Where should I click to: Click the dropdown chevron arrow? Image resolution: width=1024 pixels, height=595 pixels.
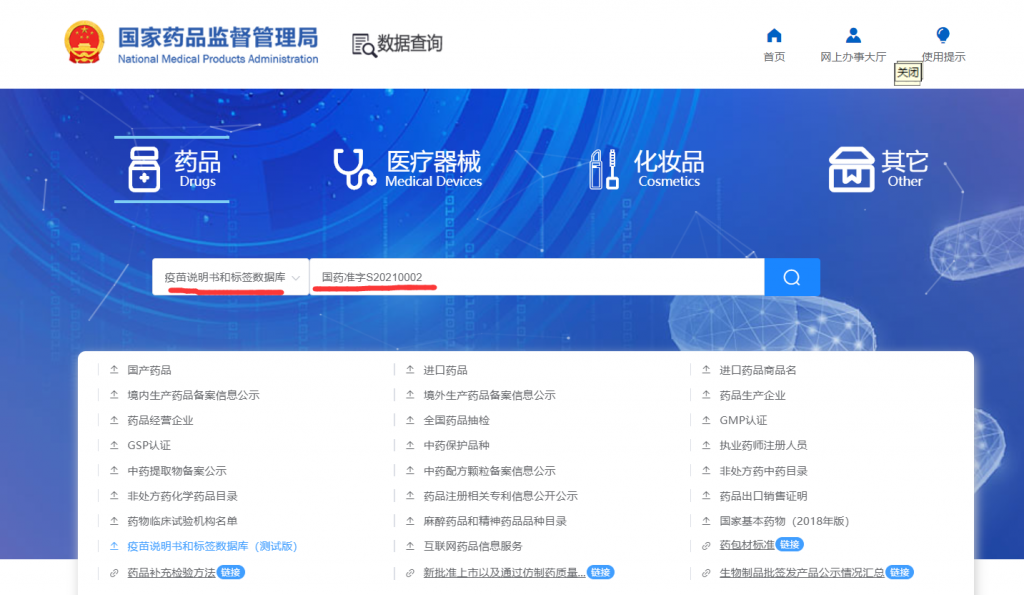(296, 278)
